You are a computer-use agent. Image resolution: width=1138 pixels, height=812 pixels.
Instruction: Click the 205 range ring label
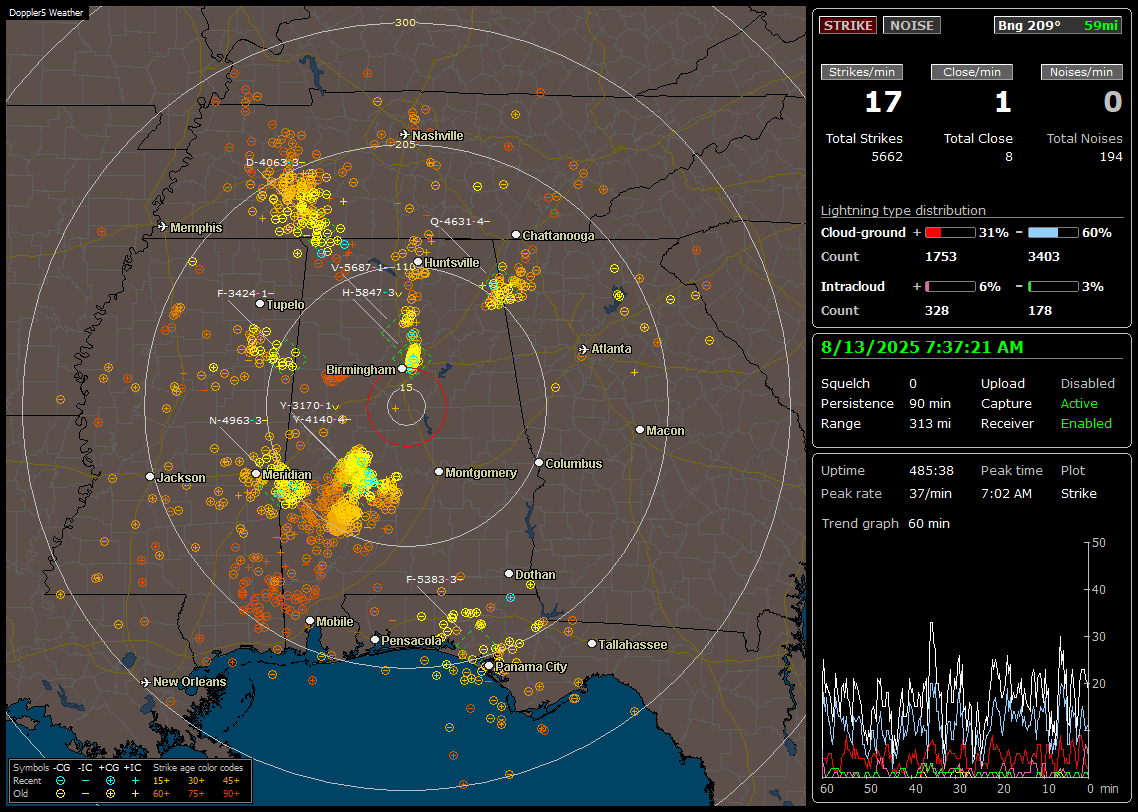(405, 144)
